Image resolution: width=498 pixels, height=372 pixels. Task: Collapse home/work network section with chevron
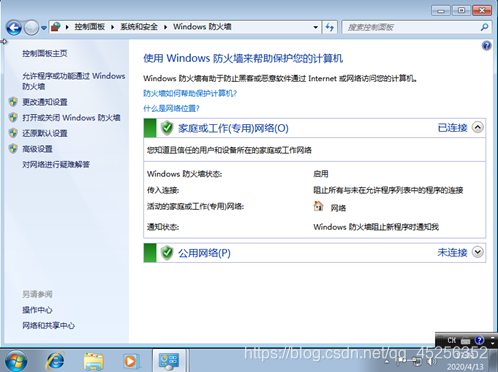pos(478,128)
